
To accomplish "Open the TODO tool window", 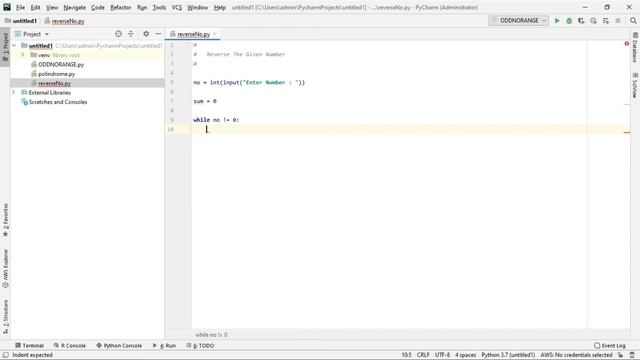I will tap(200, 345).
